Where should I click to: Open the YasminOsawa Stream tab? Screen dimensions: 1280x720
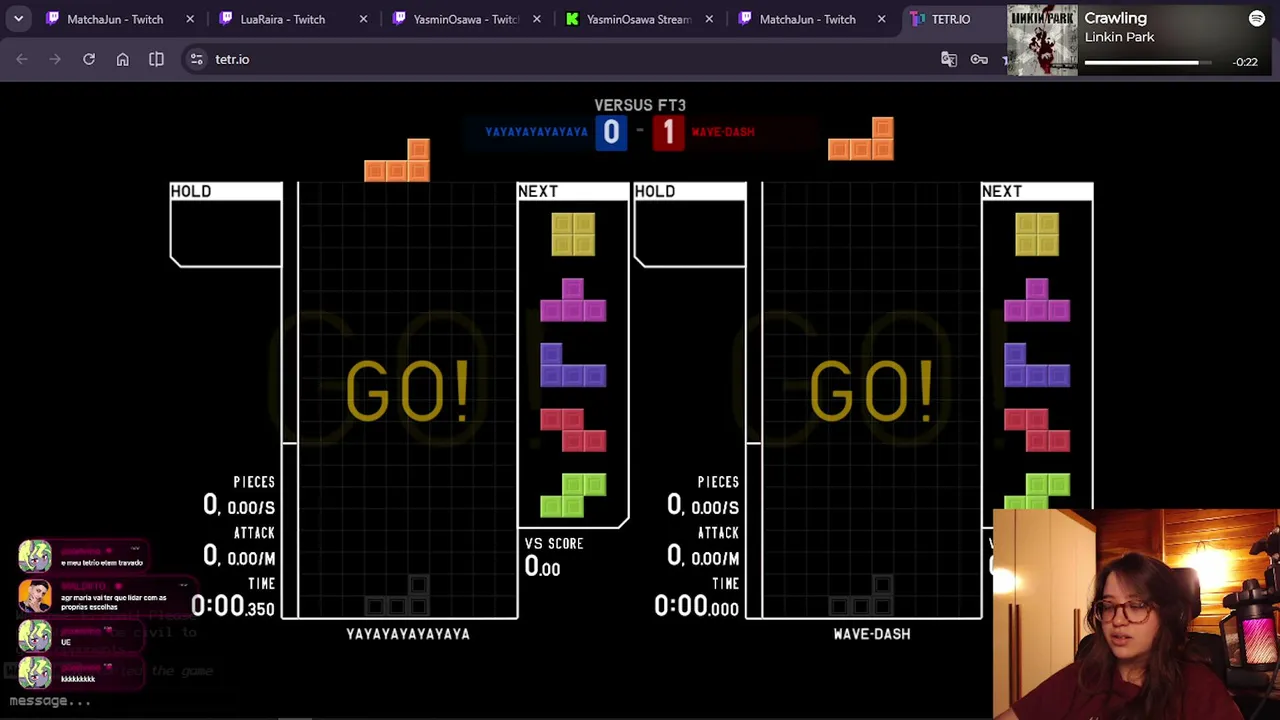point(639,19)
